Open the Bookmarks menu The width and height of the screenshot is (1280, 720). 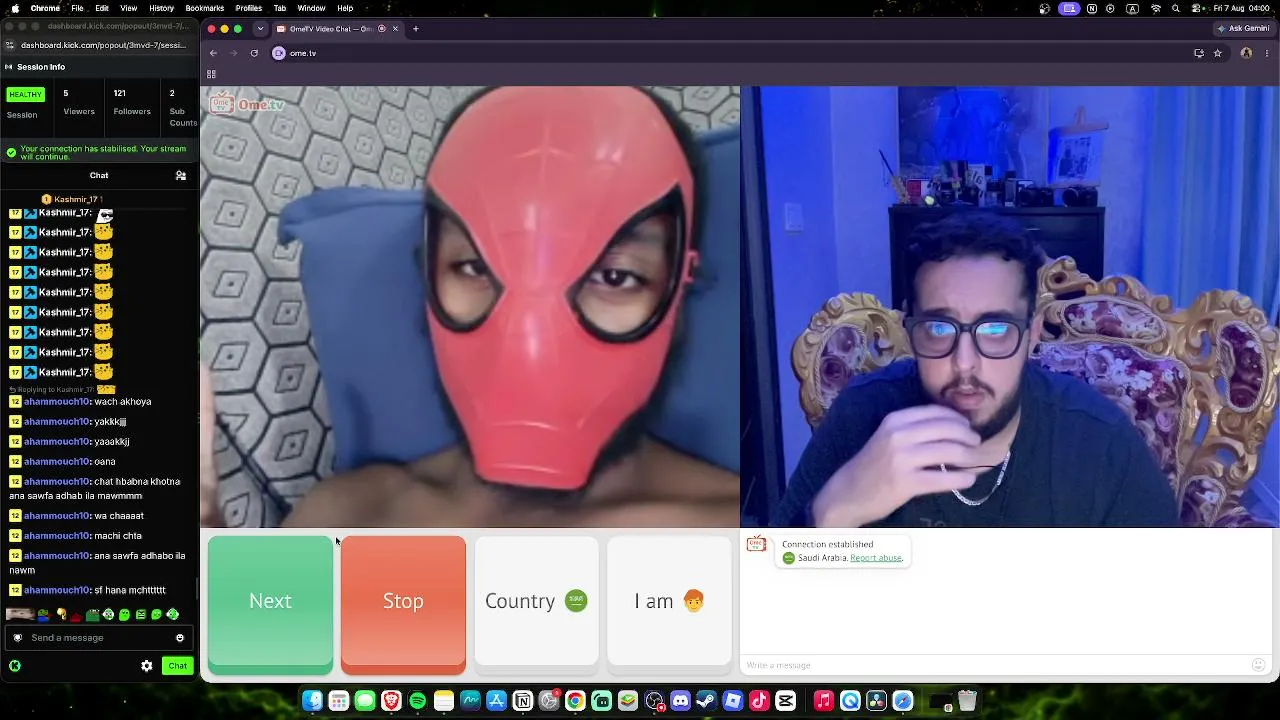point(205,8)
